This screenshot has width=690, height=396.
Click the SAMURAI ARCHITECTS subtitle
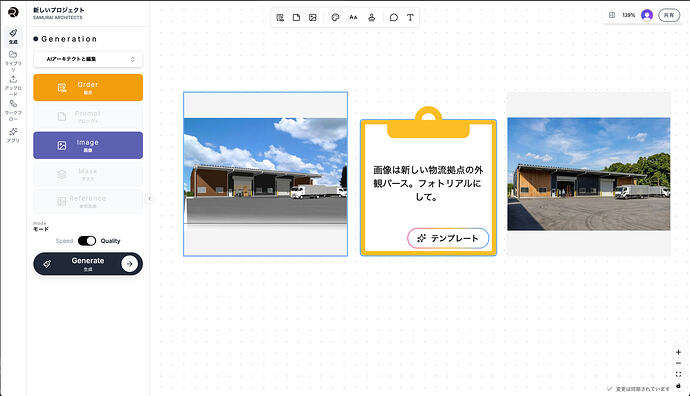coord(58,18)
